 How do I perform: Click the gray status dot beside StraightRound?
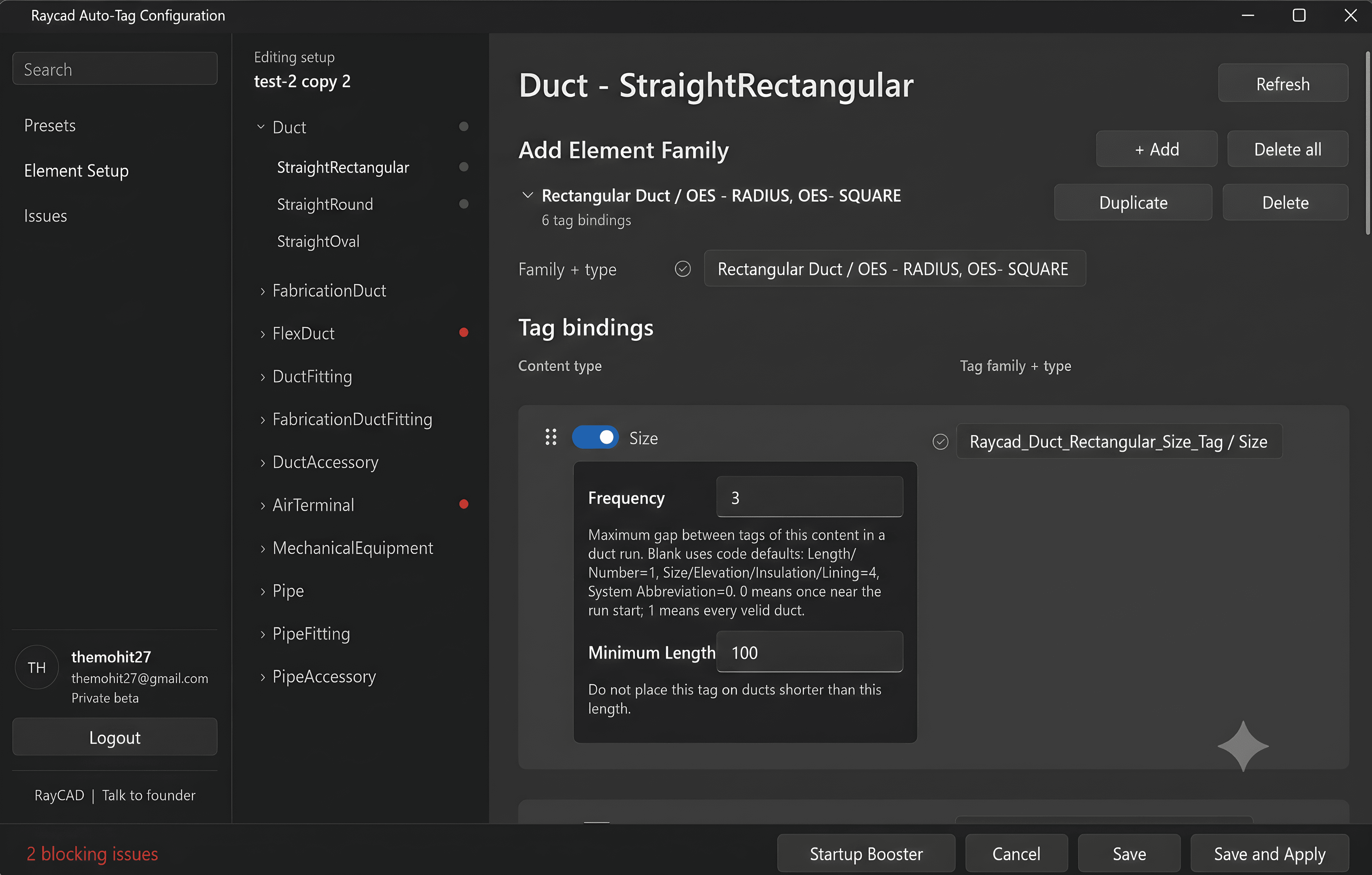(464, 204)
